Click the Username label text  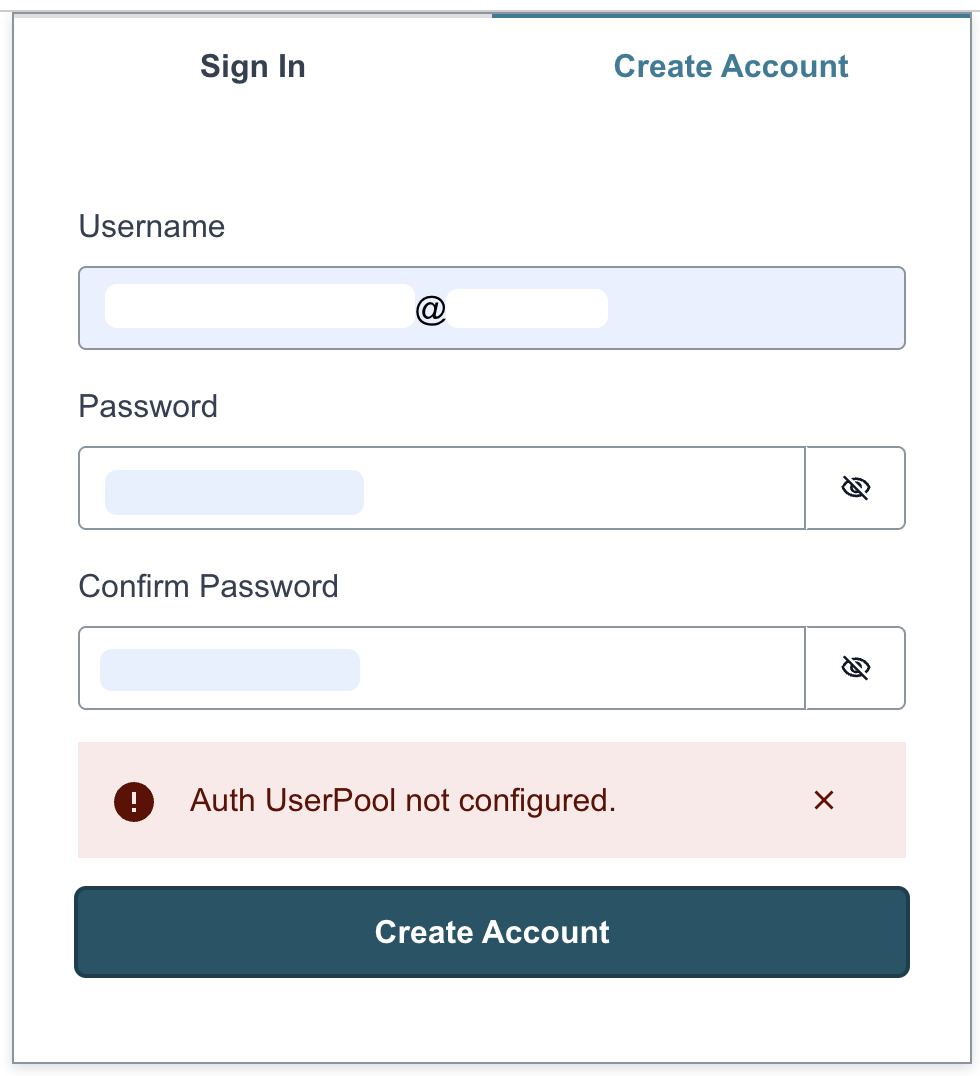coord(152,227)
